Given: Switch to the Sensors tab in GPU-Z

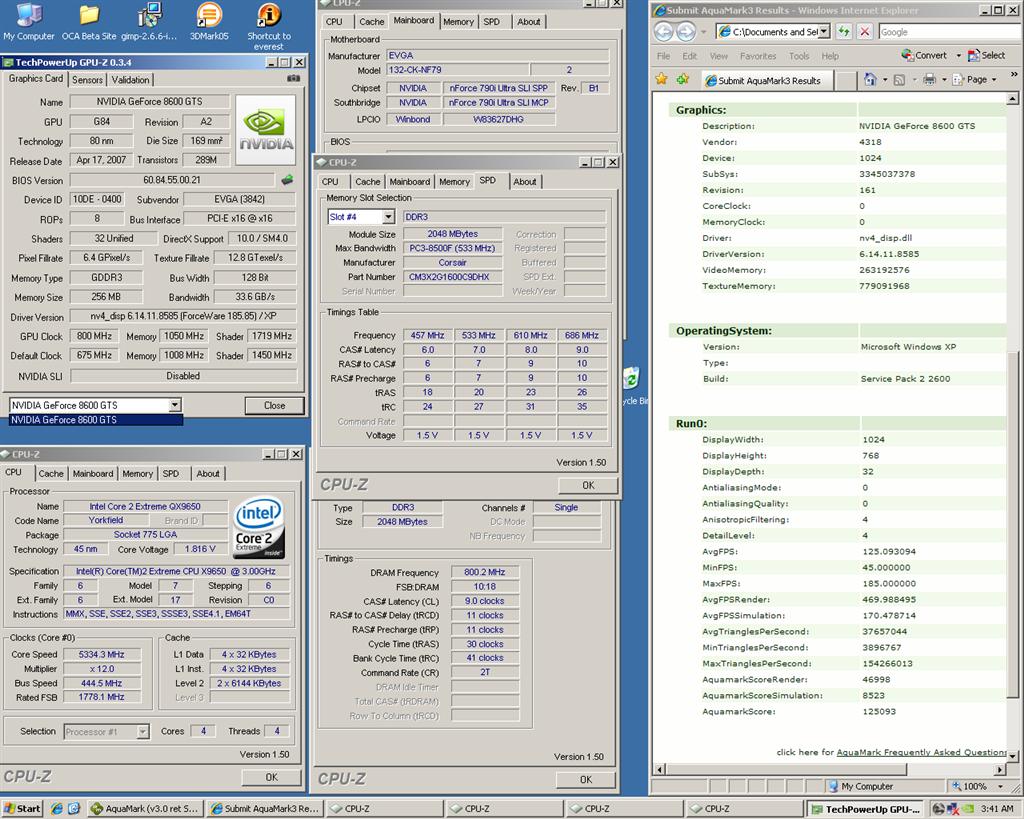Looking at the screenshot, I should pos(87,80).
